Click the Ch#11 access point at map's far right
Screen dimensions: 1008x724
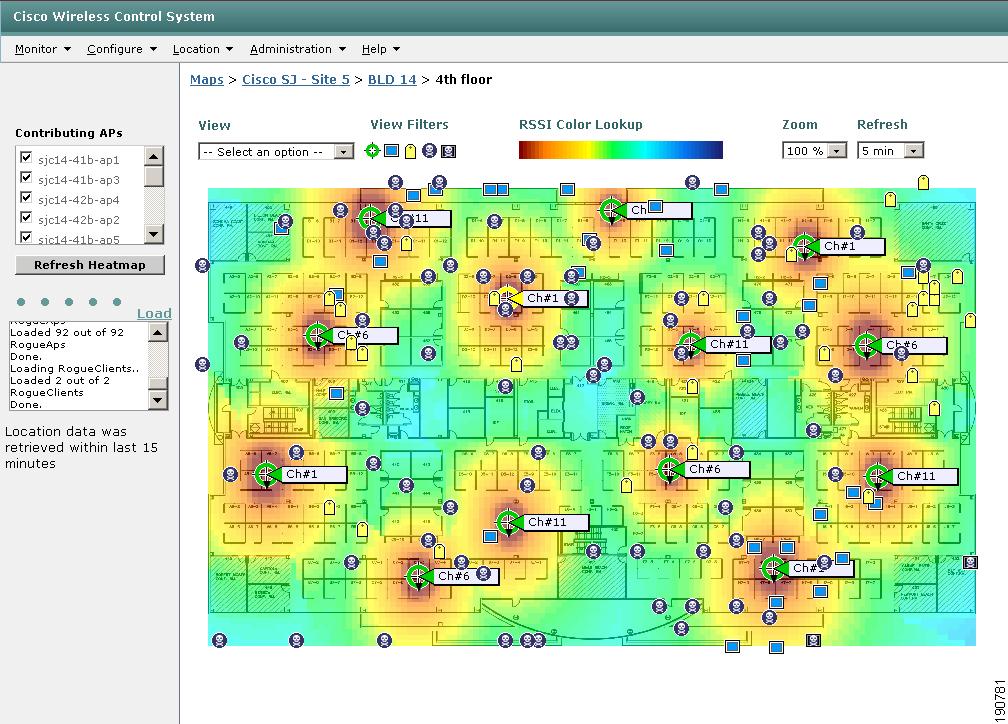pyautogui.click(x=877, y=476)
